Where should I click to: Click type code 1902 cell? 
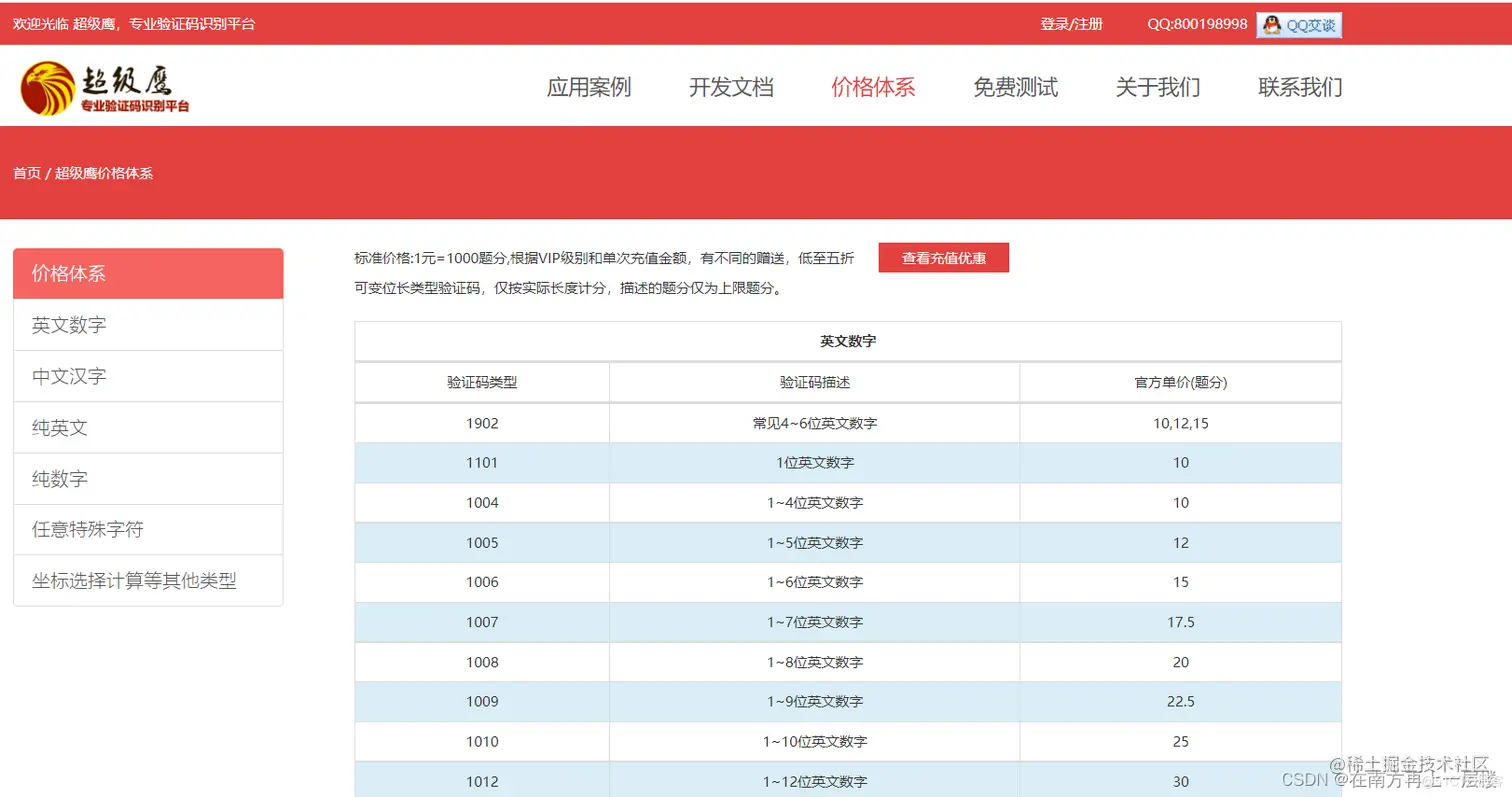click(x=482, y=423)
